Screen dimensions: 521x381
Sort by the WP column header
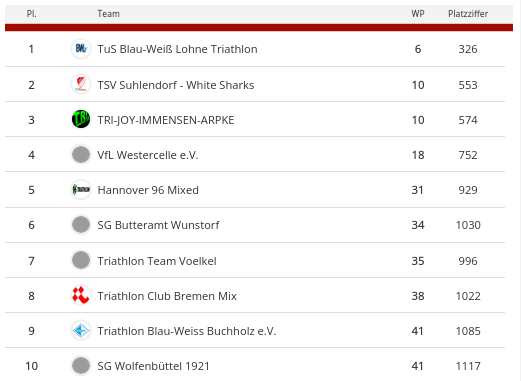tap(418, 14)
